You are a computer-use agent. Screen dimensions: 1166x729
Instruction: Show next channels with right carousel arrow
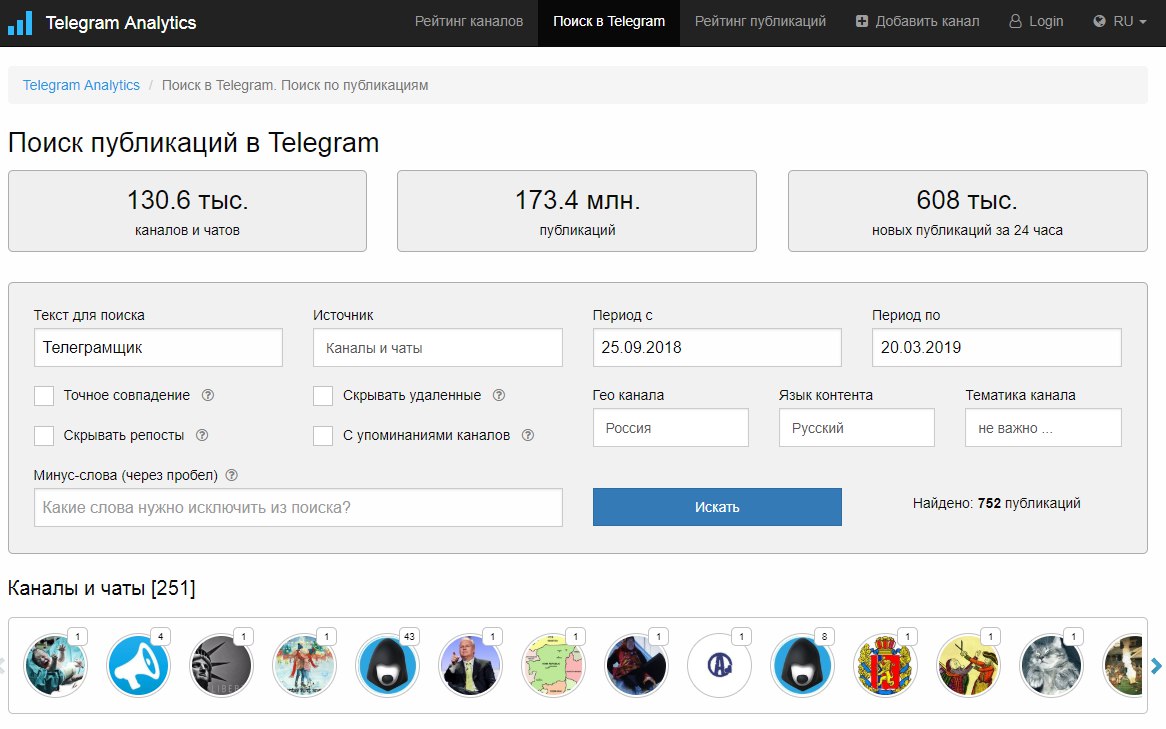1156,666
